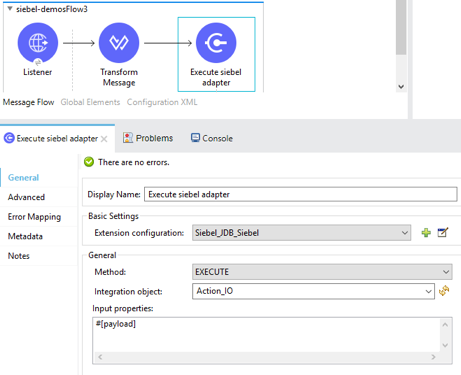Add a new extension configuration

click(426, 233)
